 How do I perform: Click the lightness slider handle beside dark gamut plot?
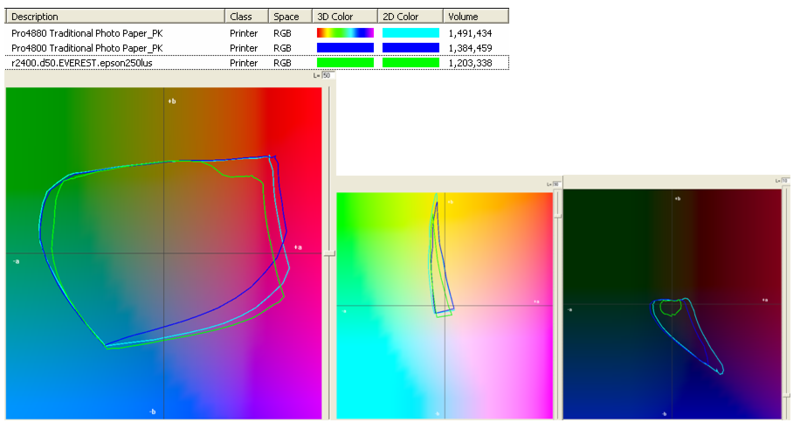click(x=786, y=395)
